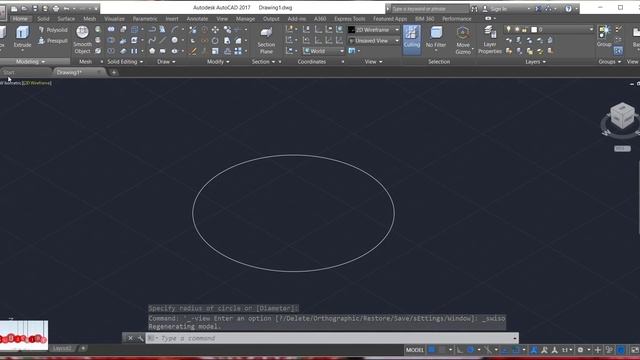
Task: Click the Polysolid tool
Action: [x=53, y=30]
